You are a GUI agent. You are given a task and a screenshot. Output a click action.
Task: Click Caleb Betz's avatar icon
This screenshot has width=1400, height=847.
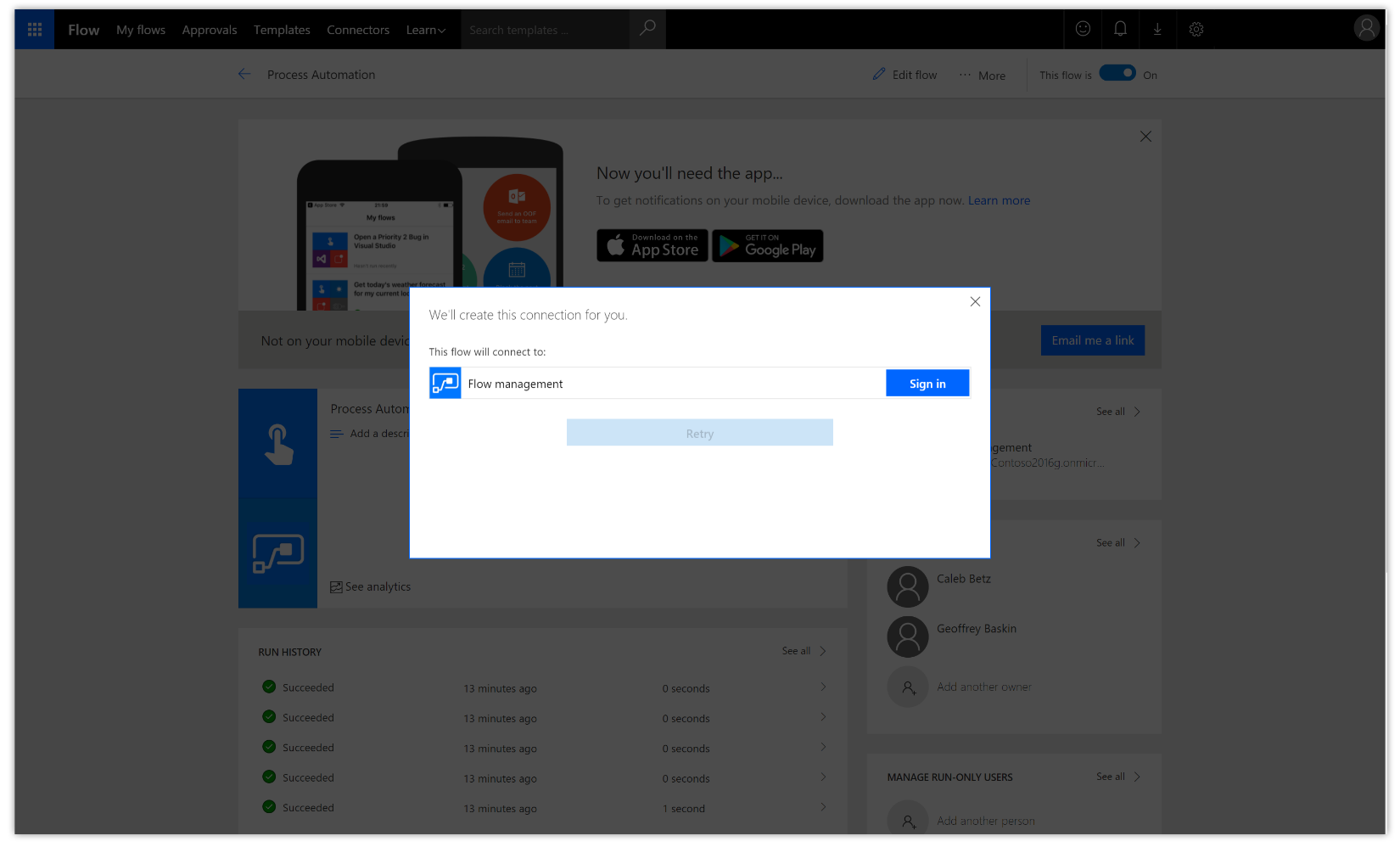(908, 587)
